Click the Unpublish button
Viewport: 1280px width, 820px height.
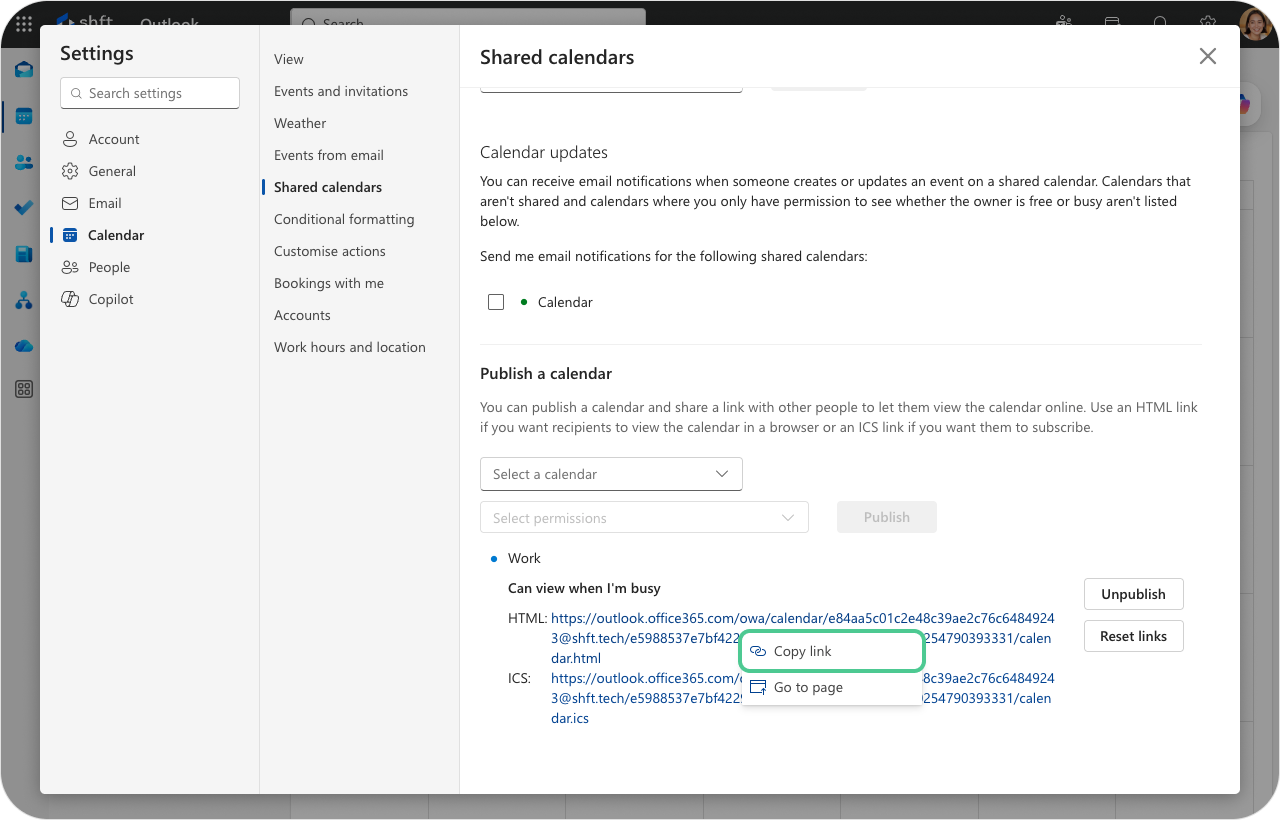click(x=1133, y=594)
